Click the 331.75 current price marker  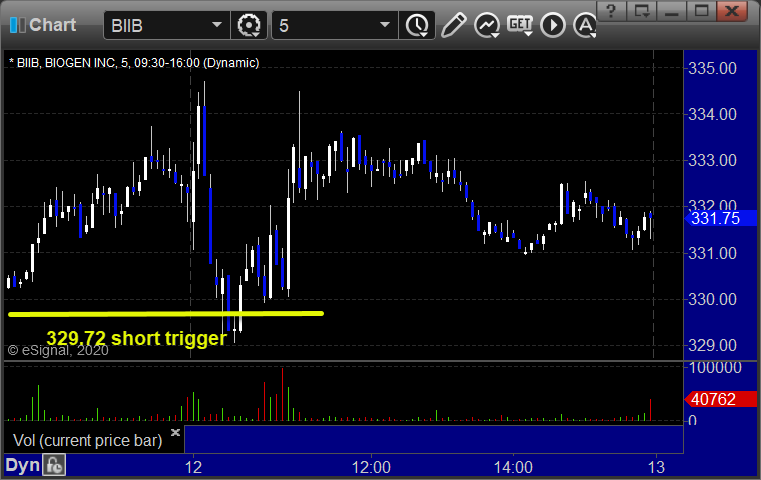(721, 218)
